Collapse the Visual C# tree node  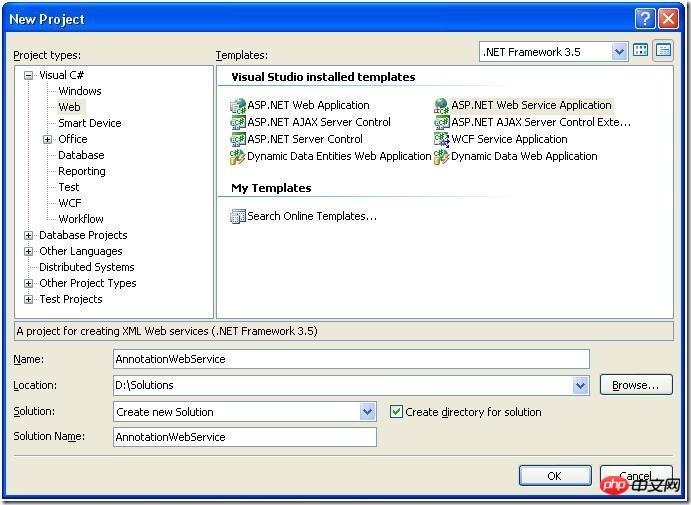pos(29,75)
